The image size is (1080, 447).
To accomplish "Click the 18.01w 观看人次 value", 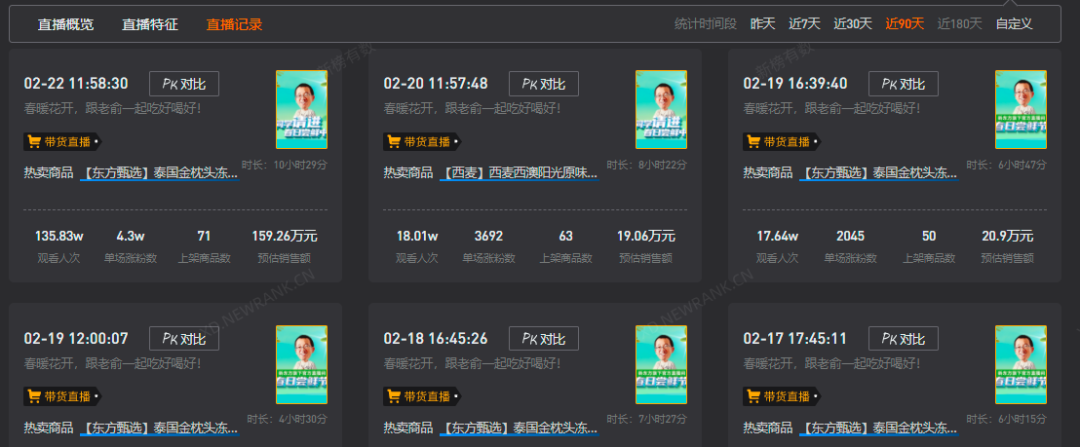I will point(417,236).
